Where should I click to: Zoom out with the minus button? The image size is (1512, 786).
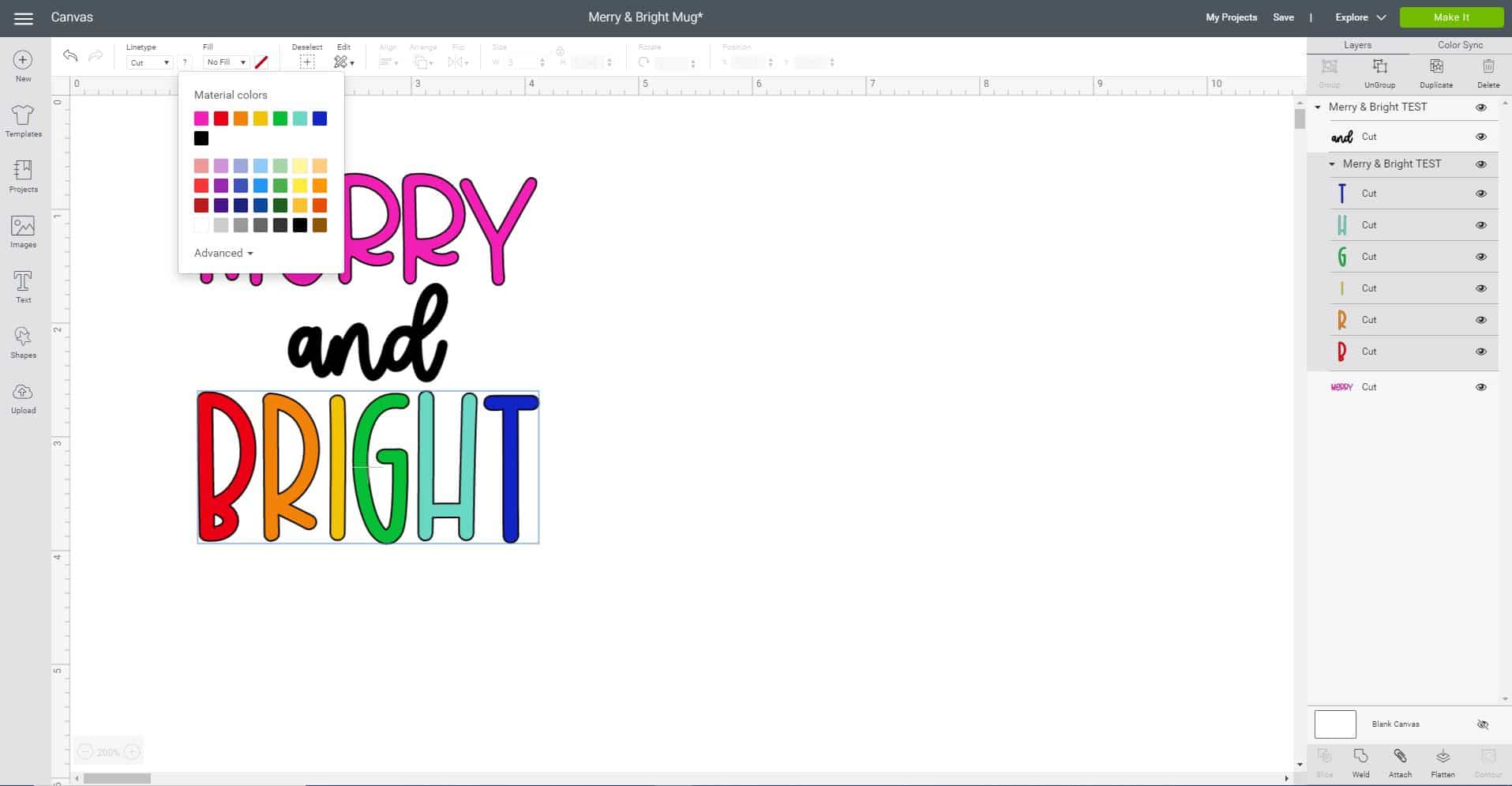pos(85,752)
